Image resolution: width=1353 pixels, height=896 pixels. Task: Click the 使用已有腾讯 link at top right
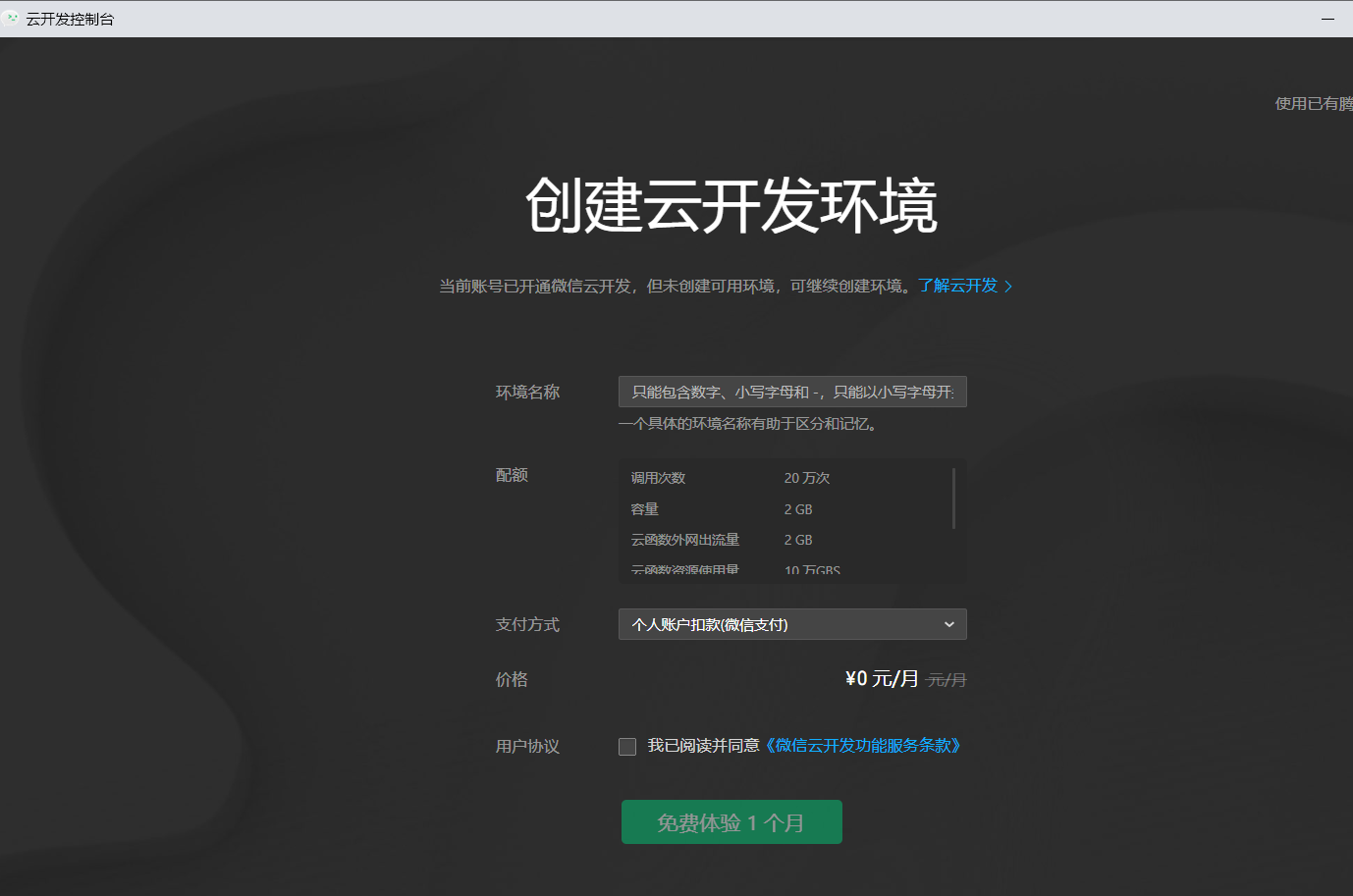pos(1314,103)
